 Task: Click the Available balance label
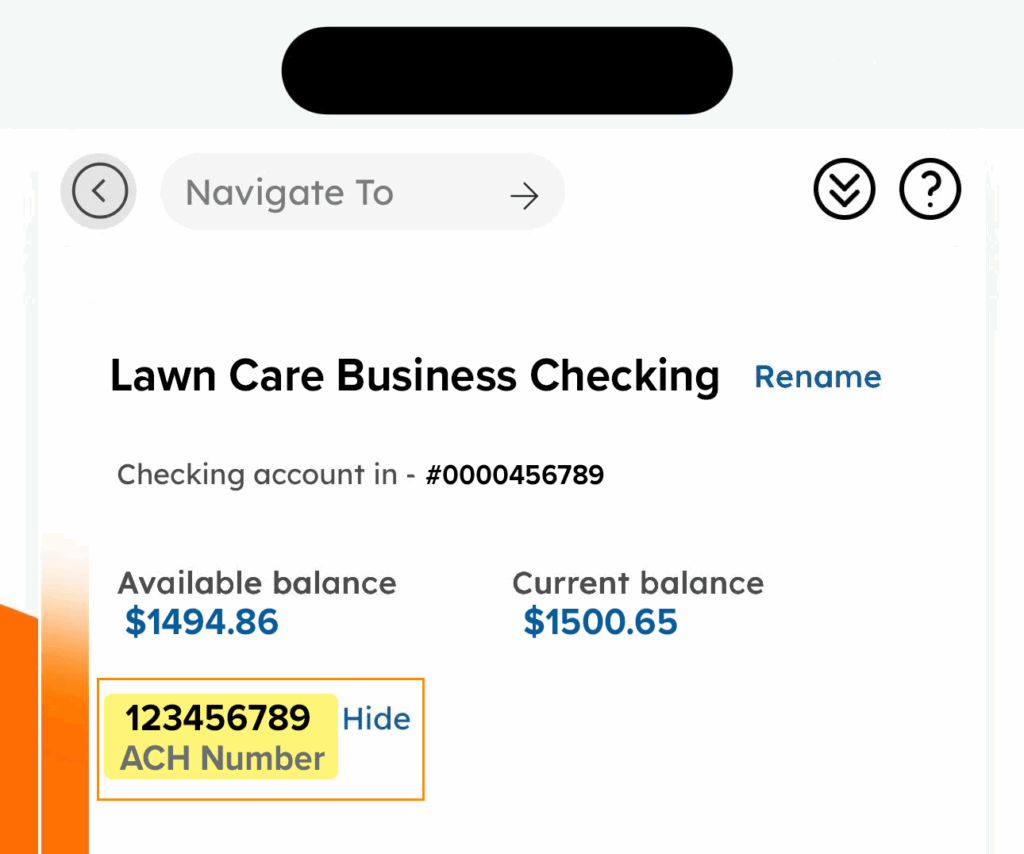257,583
